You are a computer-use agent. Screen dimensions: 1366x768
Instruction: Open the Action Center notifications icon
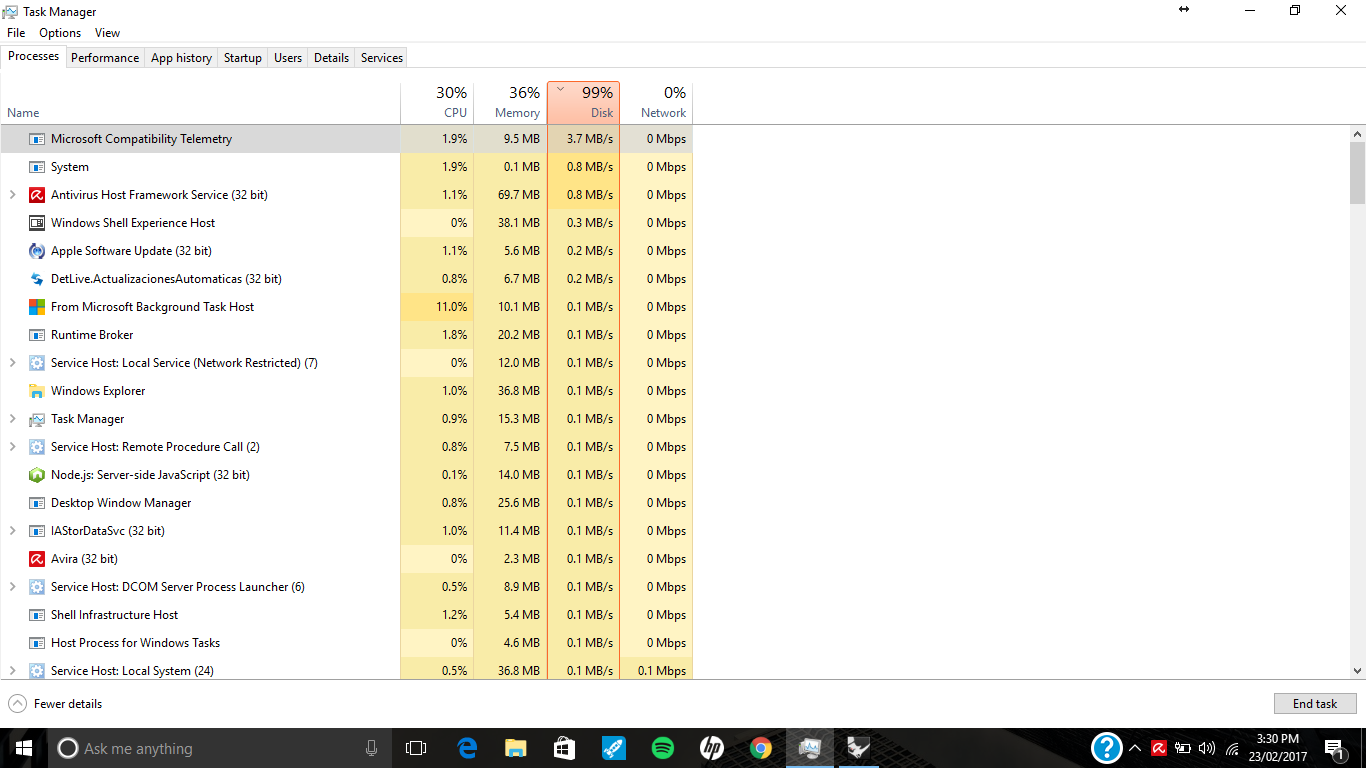point(1334,748)
